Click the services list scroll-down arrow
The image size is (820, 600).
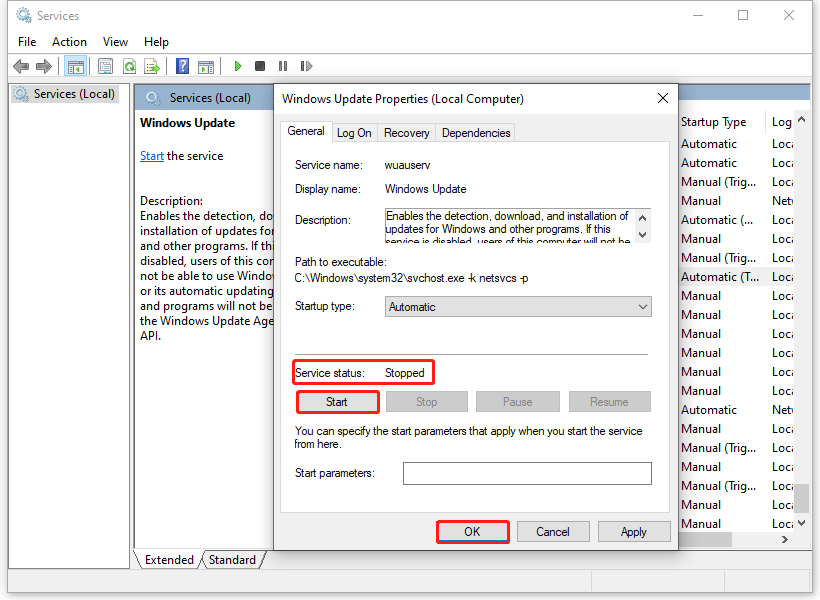coord(801,523)
